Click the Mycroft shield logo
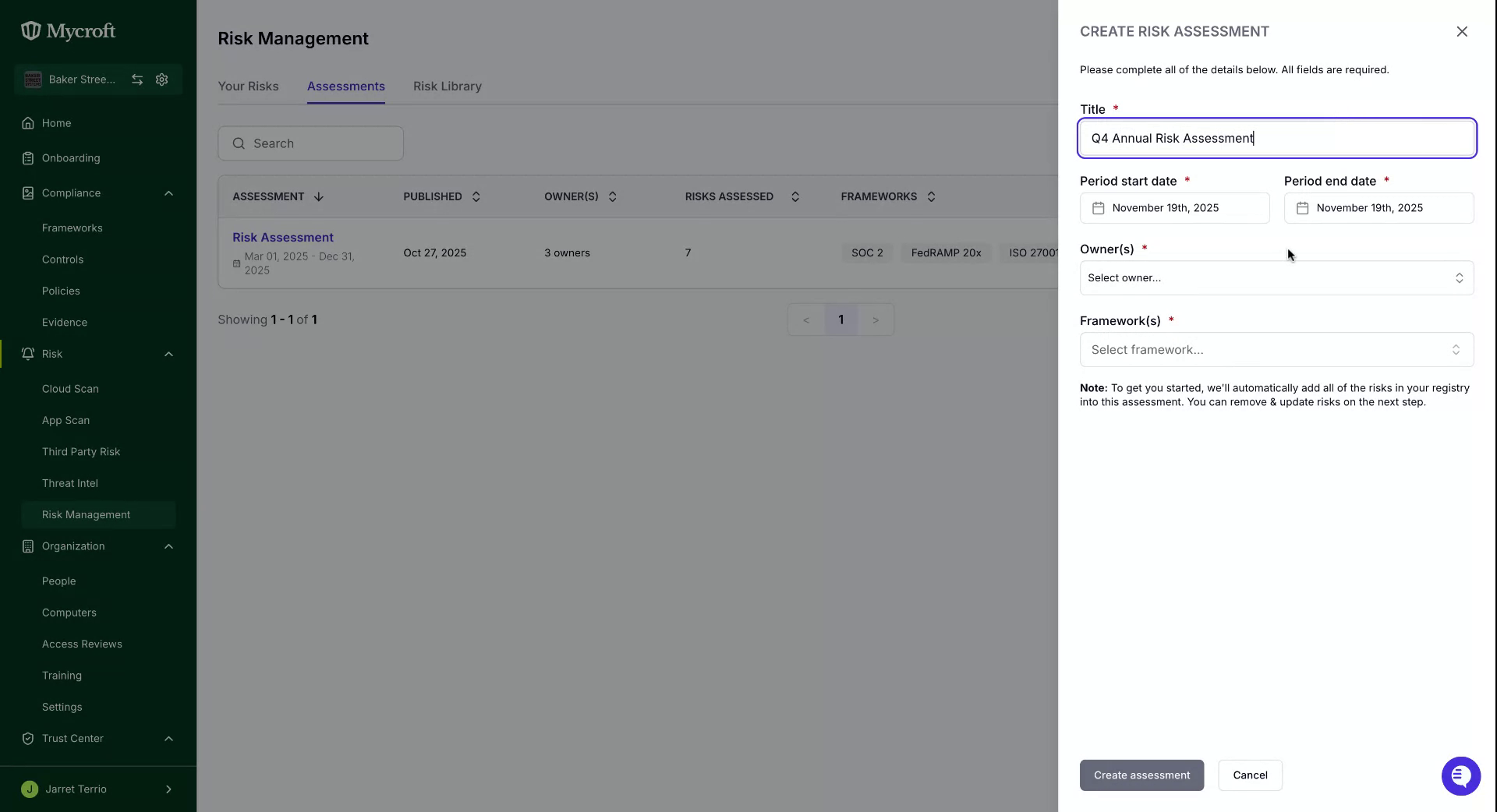This screenshot has width=1497, height=812. (x=30, y=31)
